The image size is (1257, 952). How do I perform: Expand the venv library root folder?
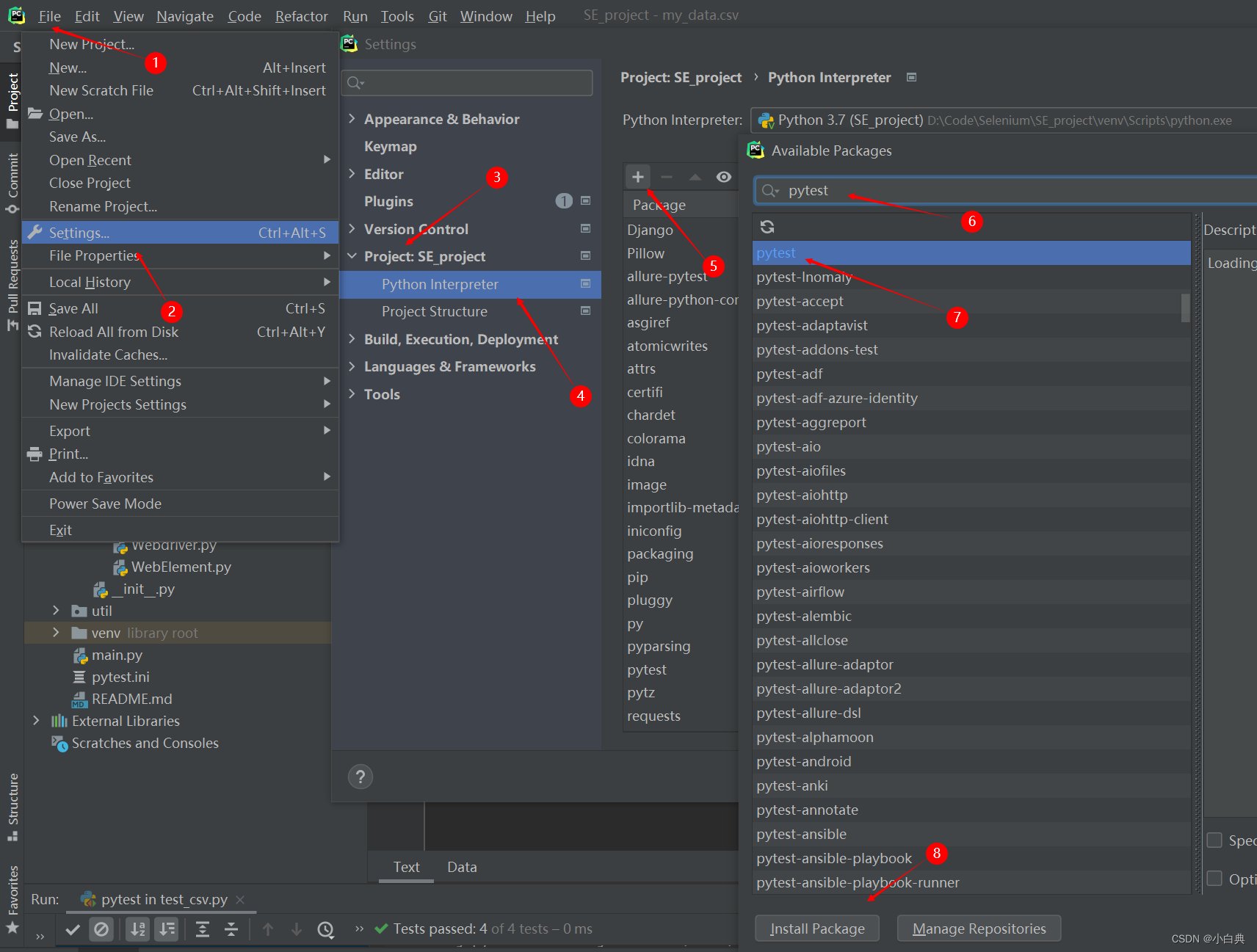click(x=56, y=633)
